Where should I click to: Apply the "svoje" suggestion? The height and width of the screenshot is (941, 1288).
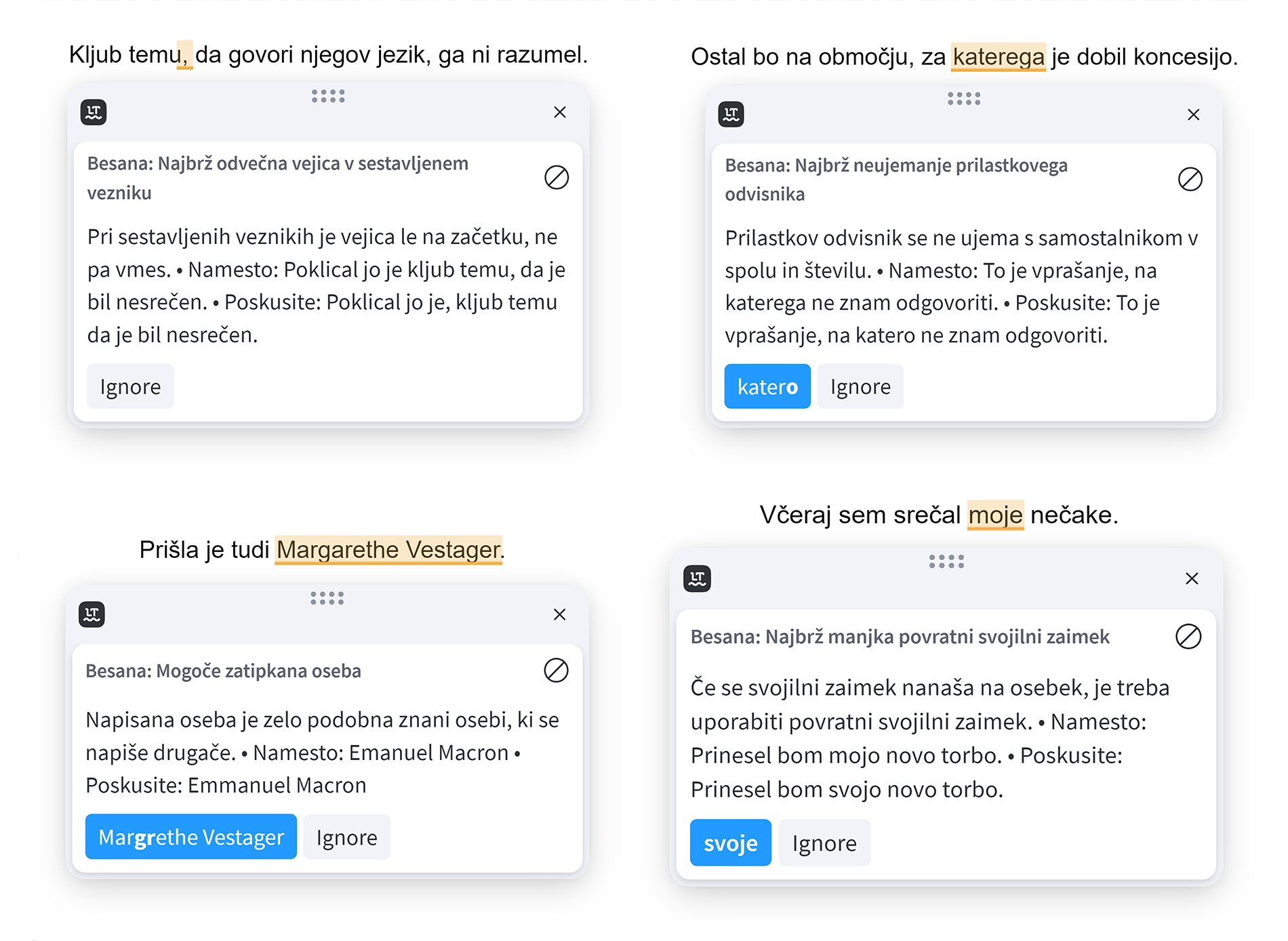[730, 843]
